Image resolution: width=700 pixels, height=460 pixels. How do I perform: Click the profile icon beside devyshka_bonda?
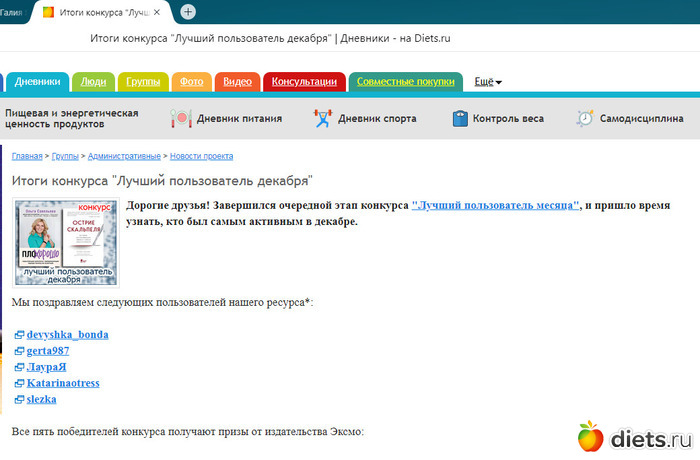19,335
